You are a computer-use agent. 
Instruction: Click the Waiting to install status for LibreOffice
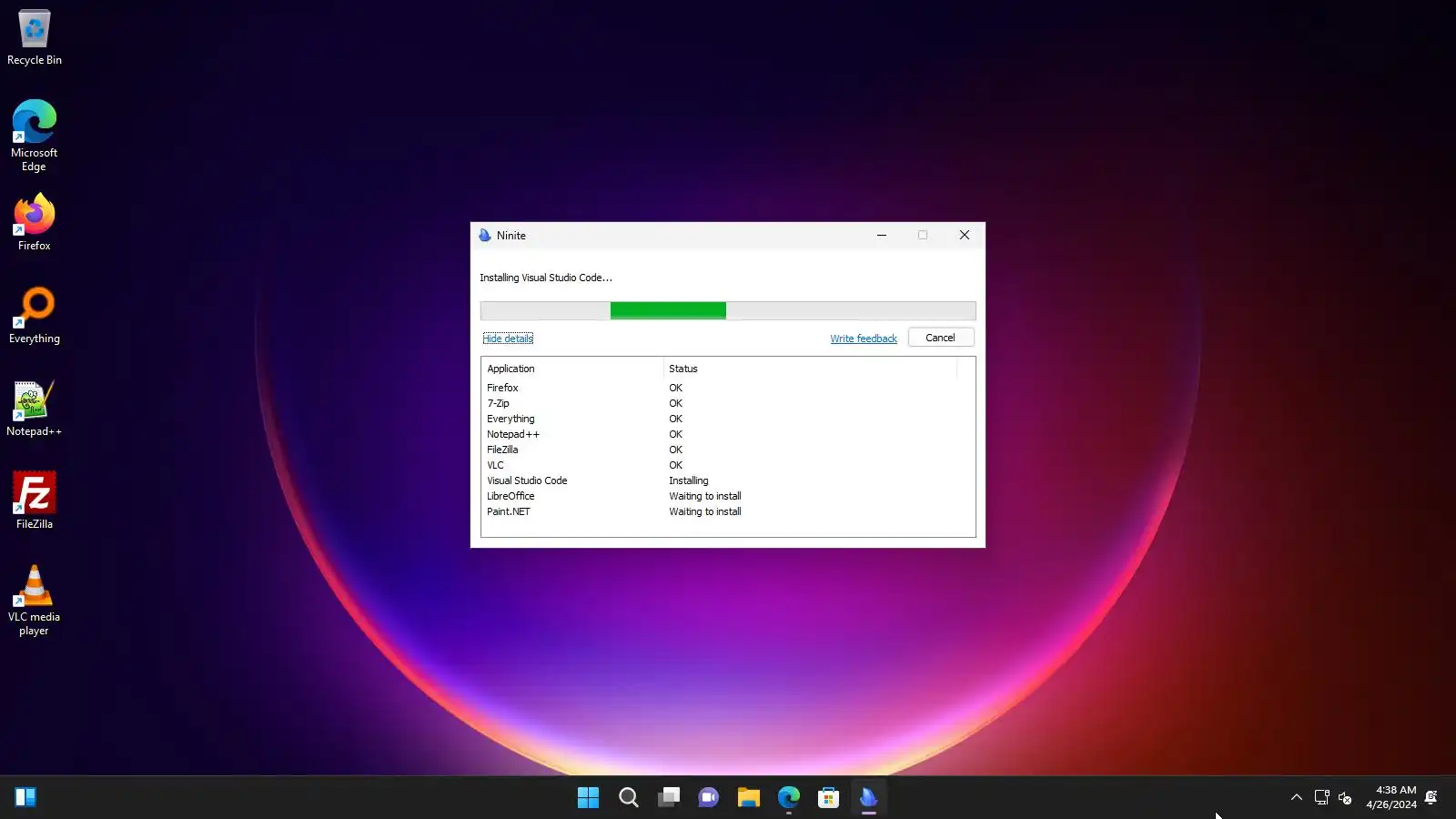coord(705,496)
